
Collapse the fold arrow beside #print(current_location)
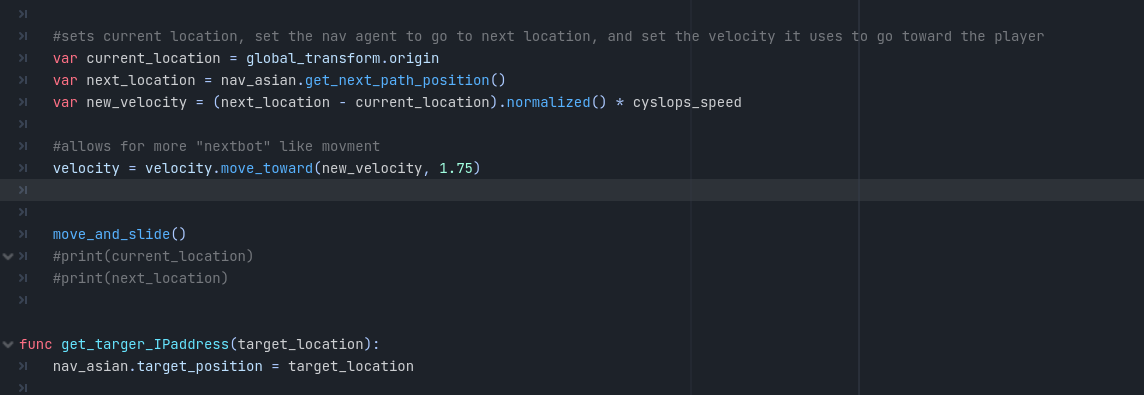coord(8,256)
